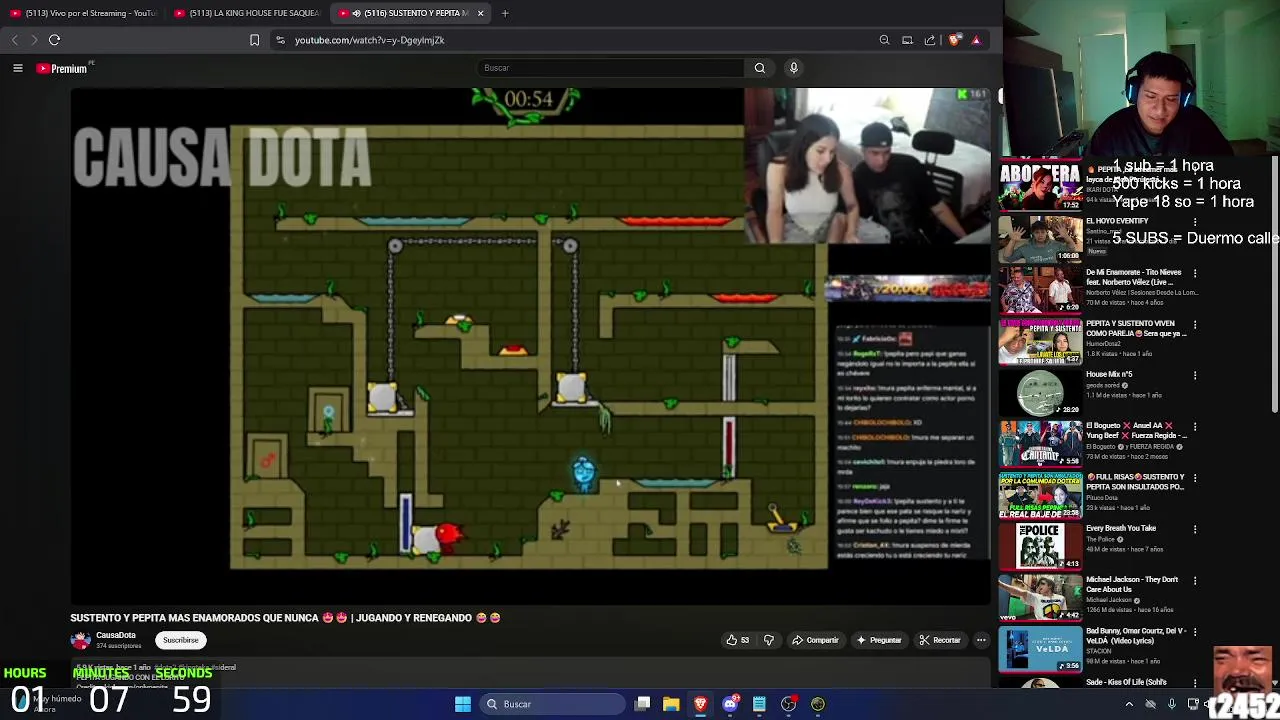The height and width of the screenshot is (720, 1280).
Task: Open site settings icon in address bar
Action: (280, 40)
